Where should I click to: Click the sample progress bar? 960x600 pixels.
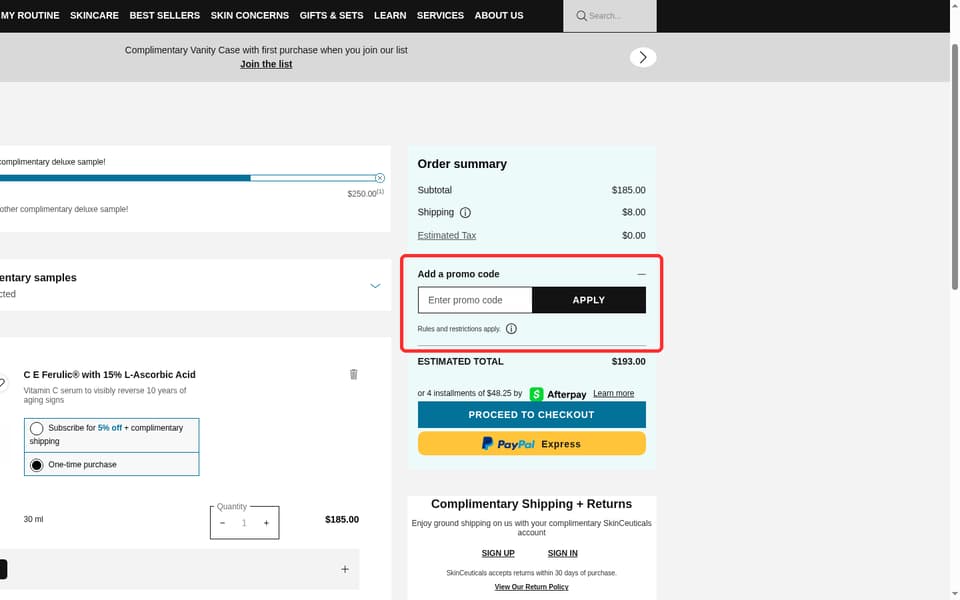coord(190,178)
